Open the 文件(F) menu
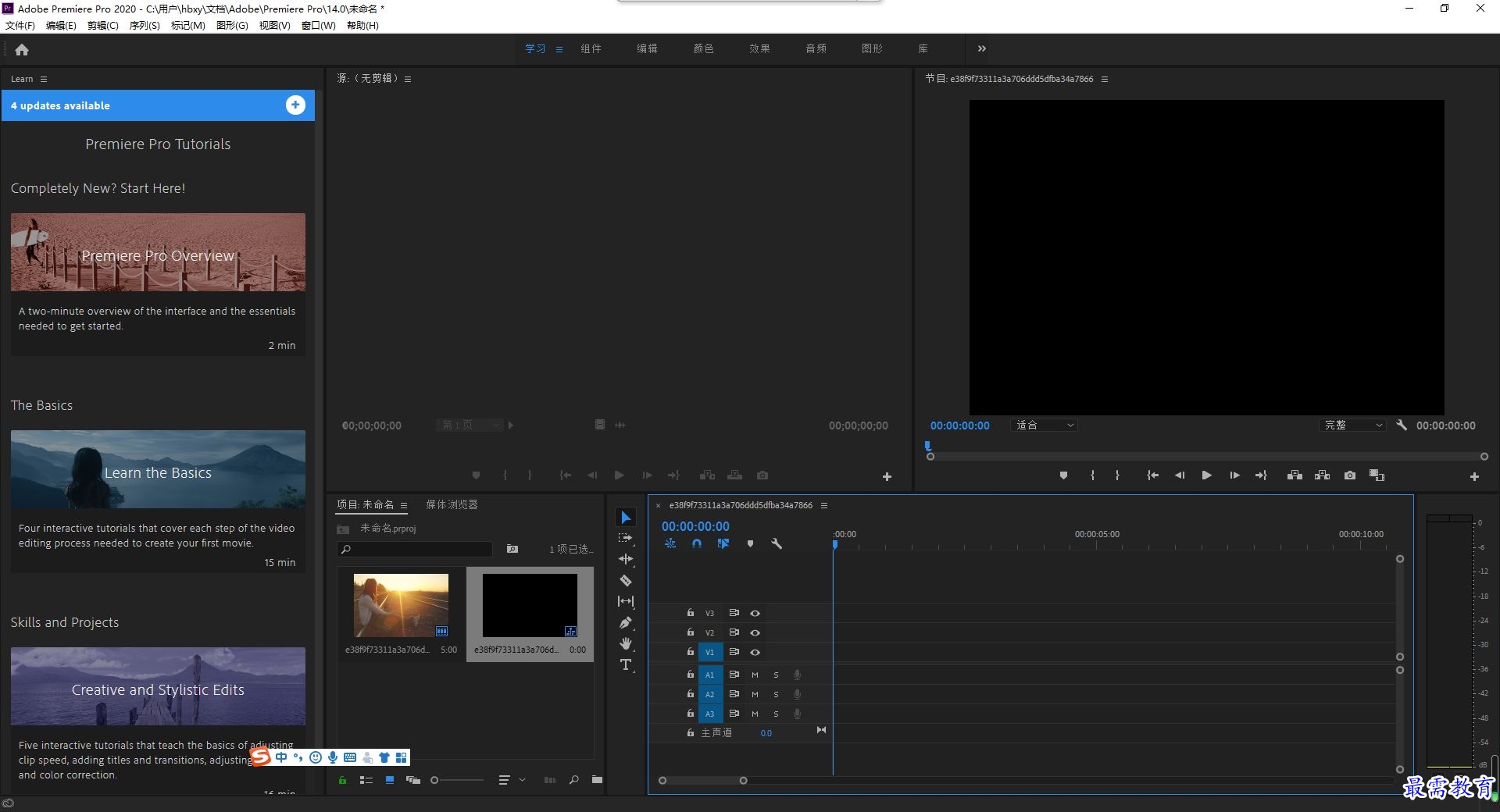This screenshot has height=812, width=1500. point(20,25)
